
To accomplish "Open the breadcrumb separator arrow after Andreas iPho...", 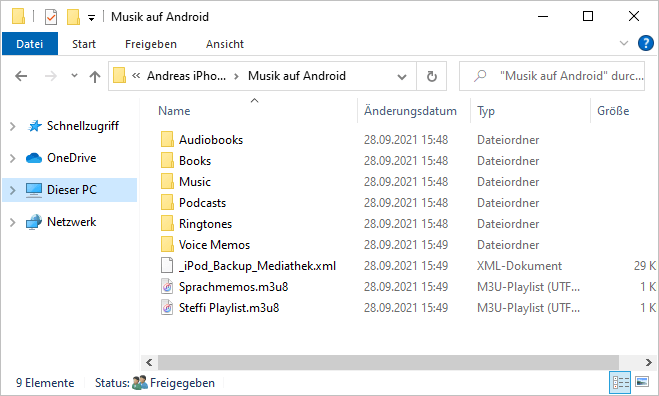I will (237, 76).
